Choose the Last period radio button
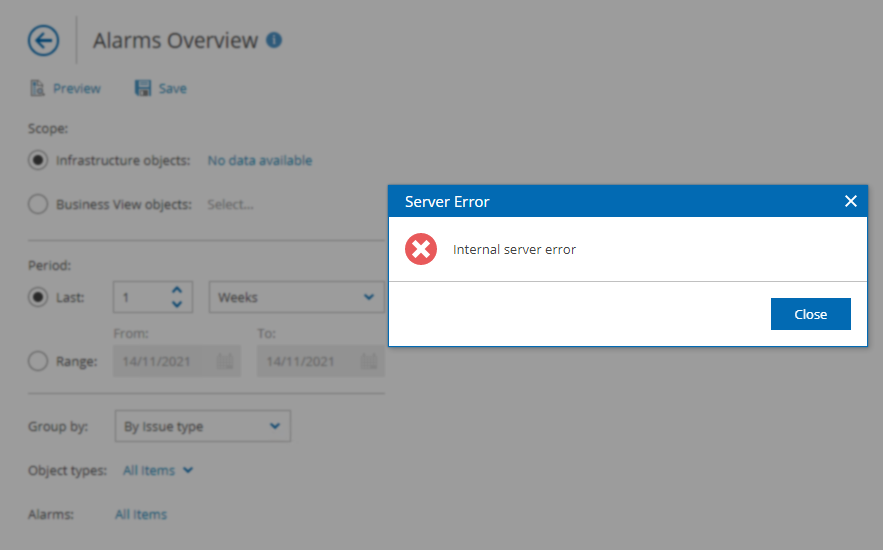The height and width of the screenshot is (550, 883). [38, 297]
